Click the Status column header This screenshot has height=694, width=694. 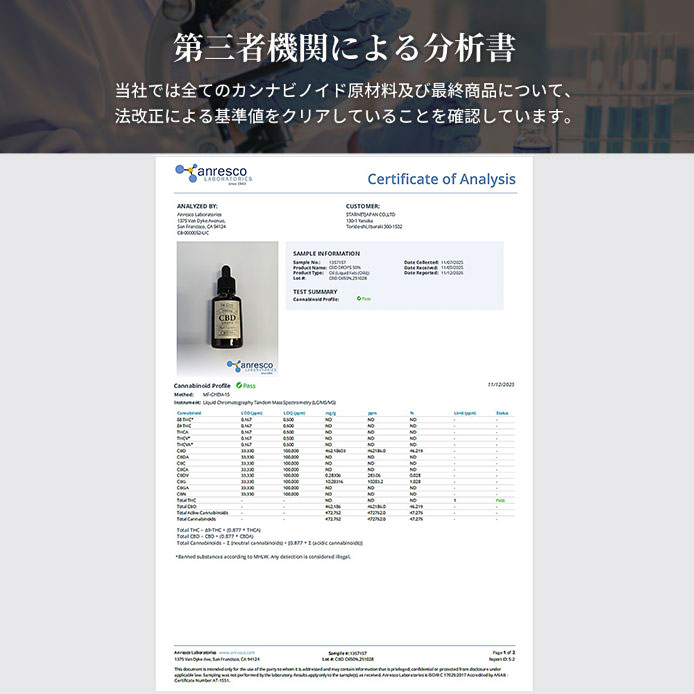click(502, 413)
